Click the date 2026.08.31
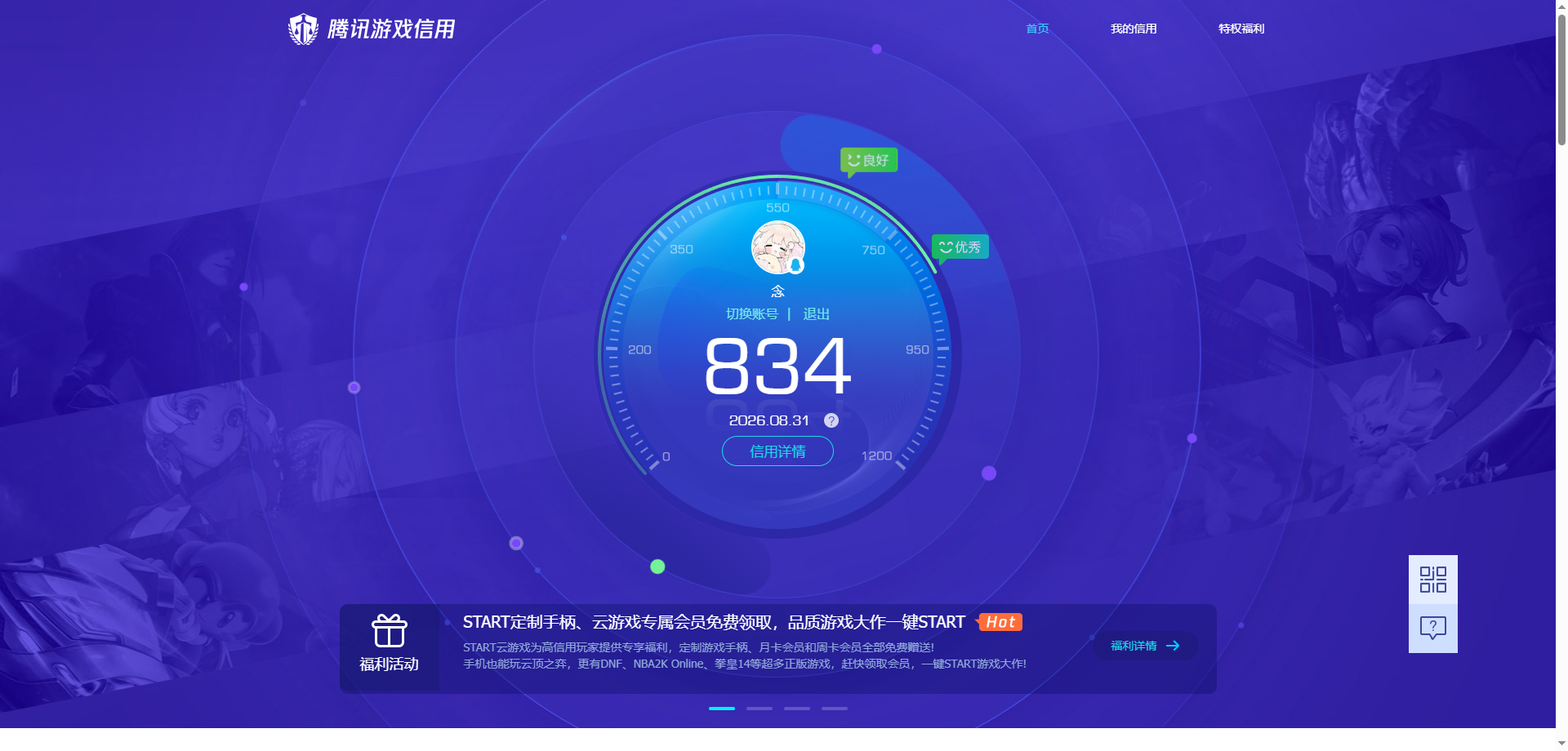Viewport: 1568px width, 751px height. pos(768,420)
